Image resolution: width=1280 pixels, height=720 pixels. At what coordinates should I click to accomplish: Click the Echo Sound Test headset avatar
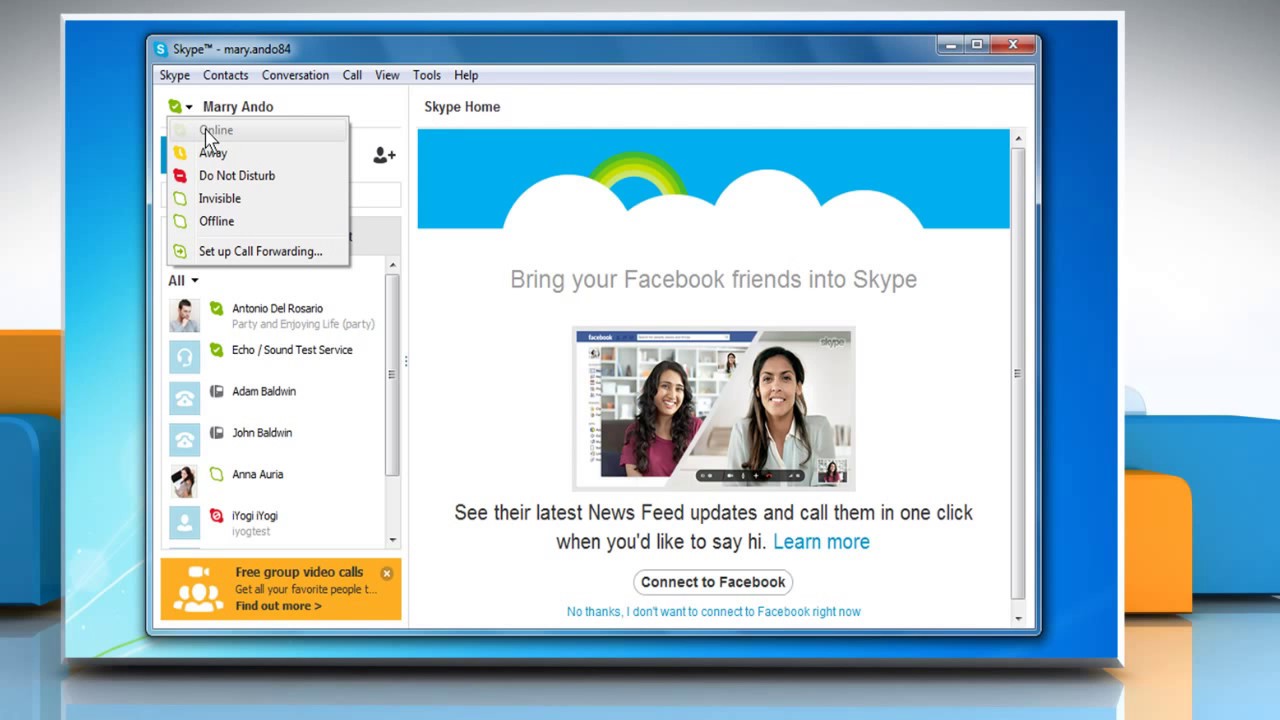click(184, 357)
